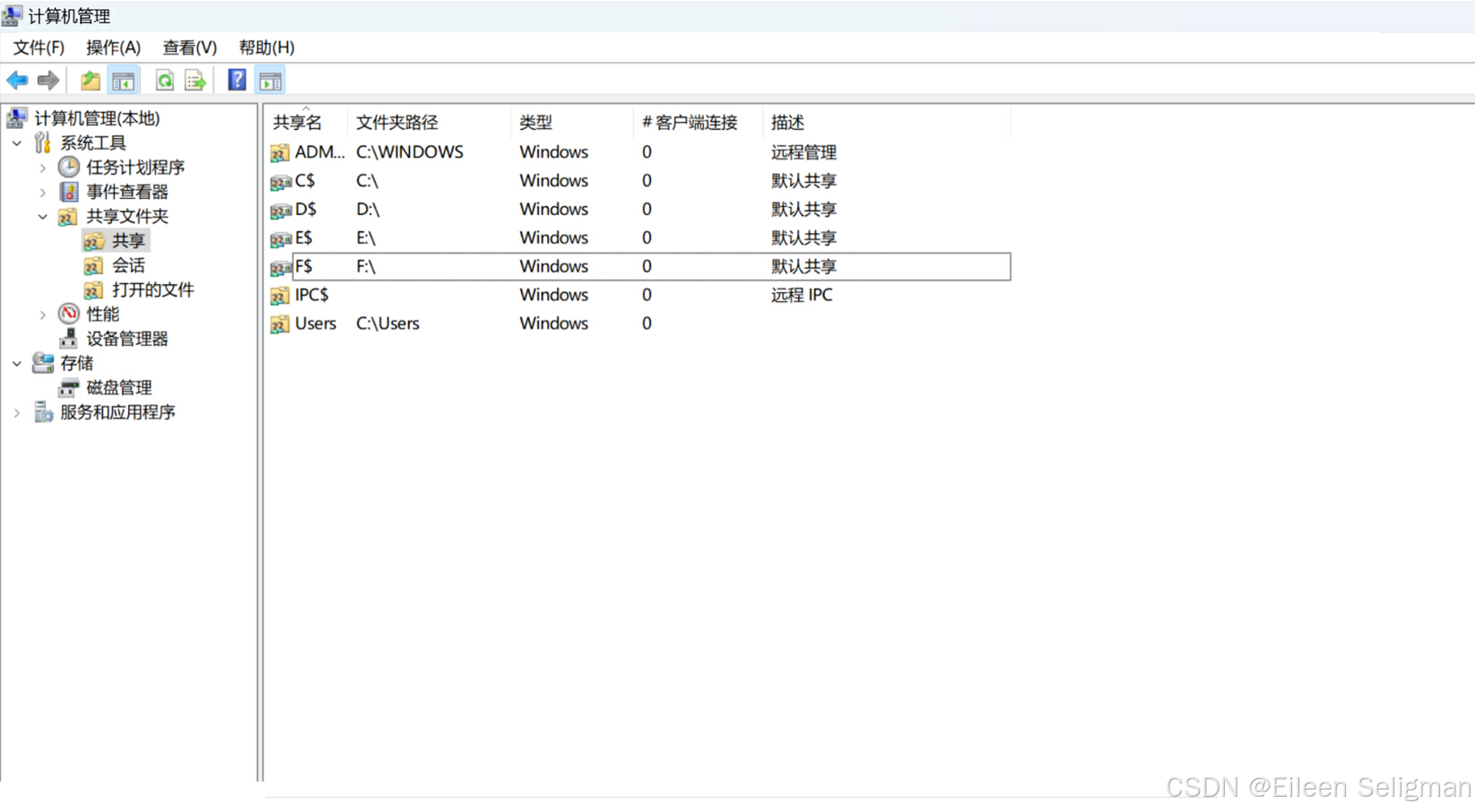Click the 系统工具 tools icon
This screenshot has height=812, width=1475.
click(42, 143)
